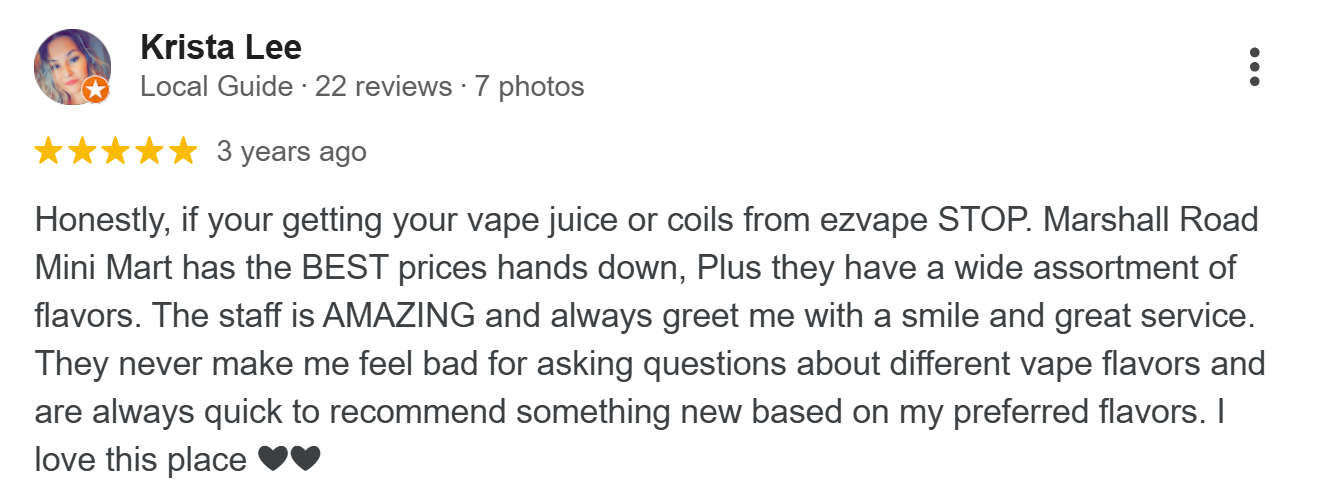
Task: Click the word "AMAZING" in the review
Action: coord(399,315)
